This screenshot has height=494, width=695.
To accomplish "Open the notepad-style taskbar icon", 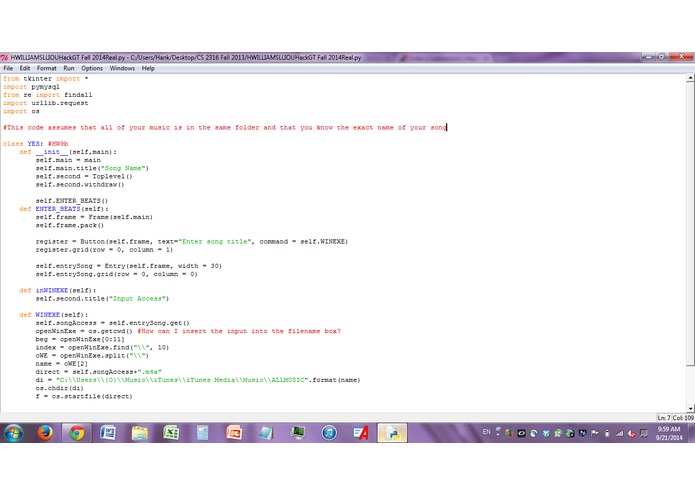I will coord(266,432).
